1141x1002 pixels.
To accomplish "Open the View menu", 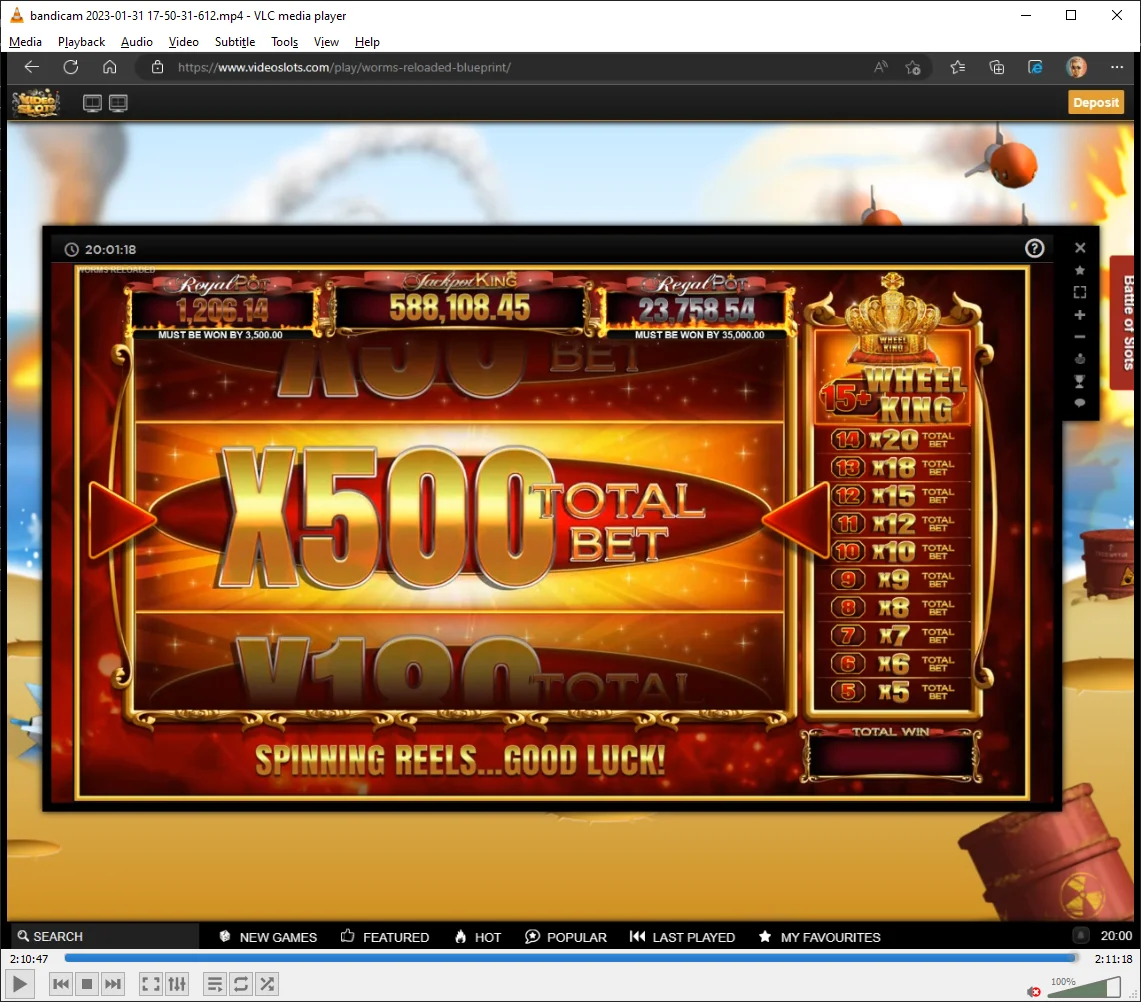I will 326,42.
